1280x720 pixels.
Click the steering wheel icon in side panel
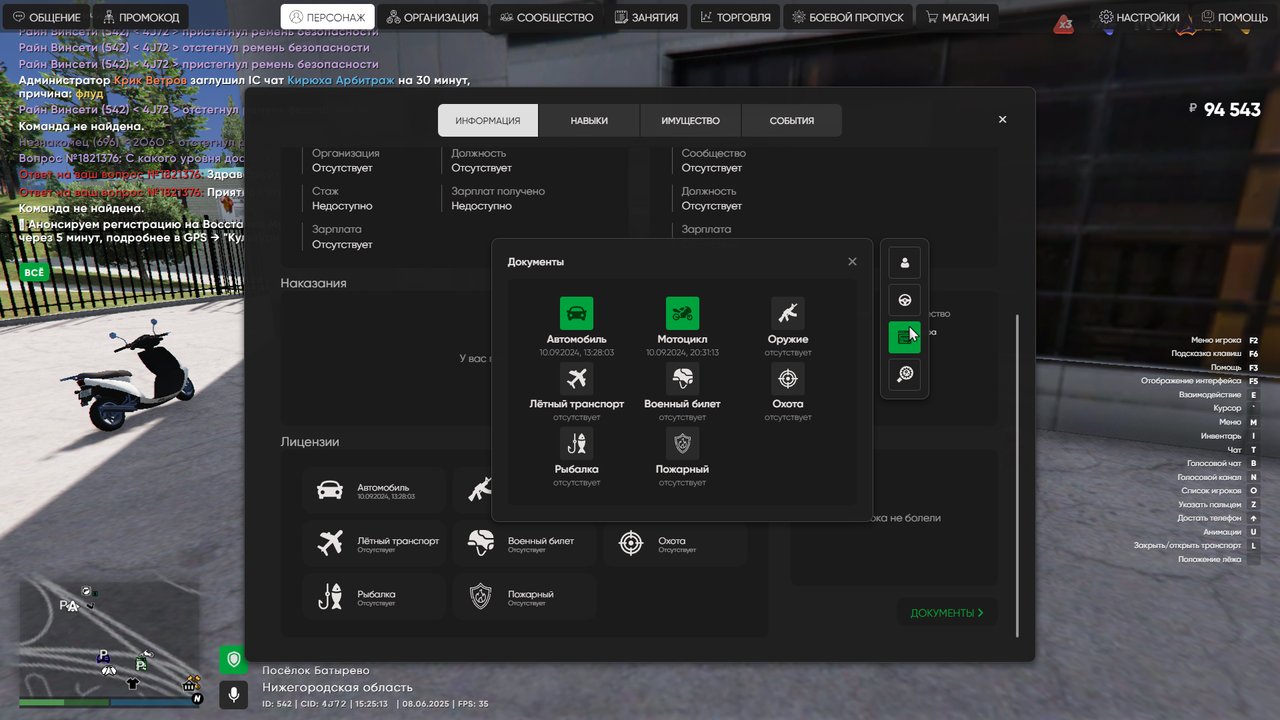(x=905, y=300)
